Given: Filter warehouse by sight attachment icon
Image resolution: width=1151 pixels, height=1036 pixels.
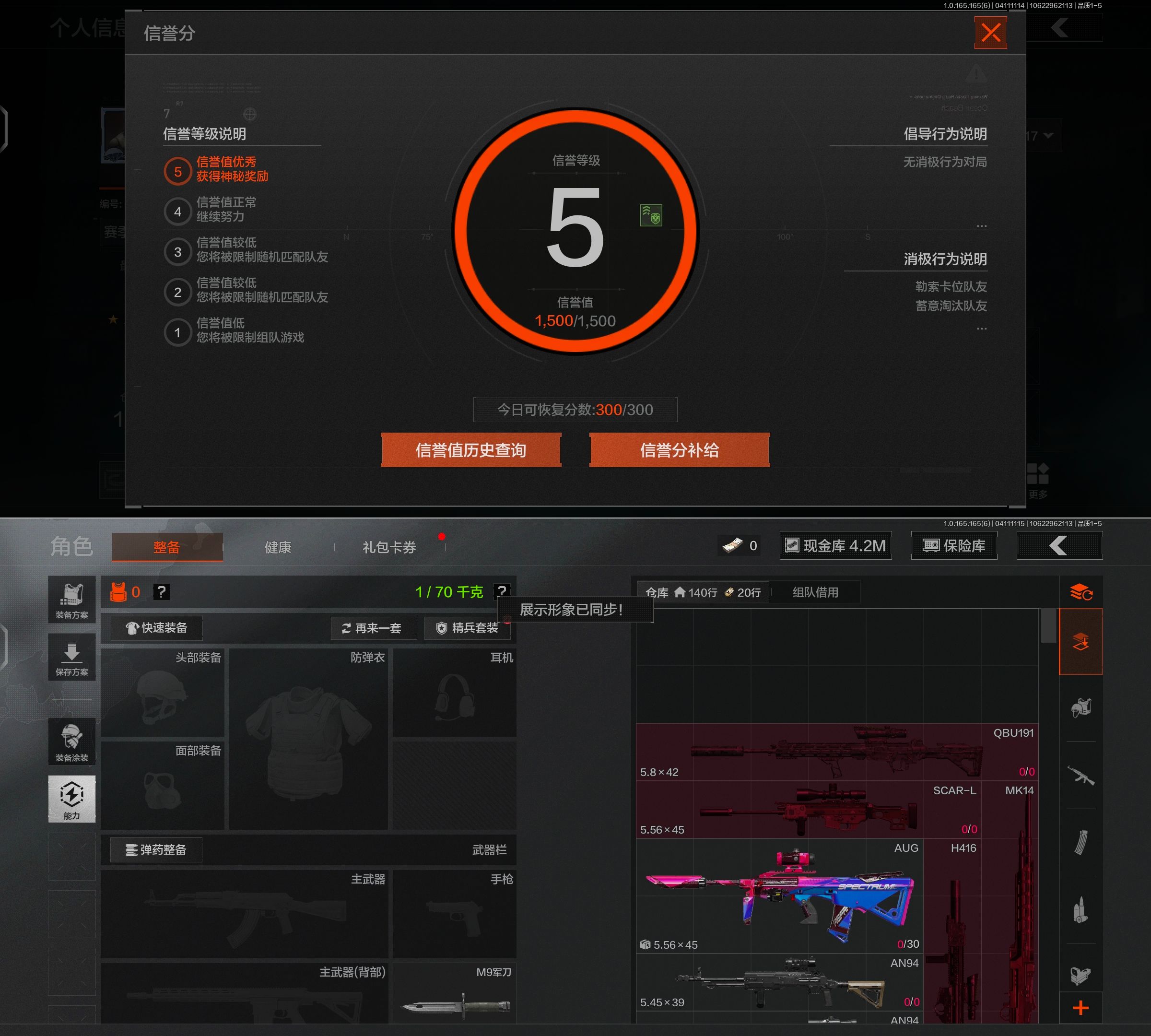Looking at the screenshot, I should click(x=1080, y=976).
